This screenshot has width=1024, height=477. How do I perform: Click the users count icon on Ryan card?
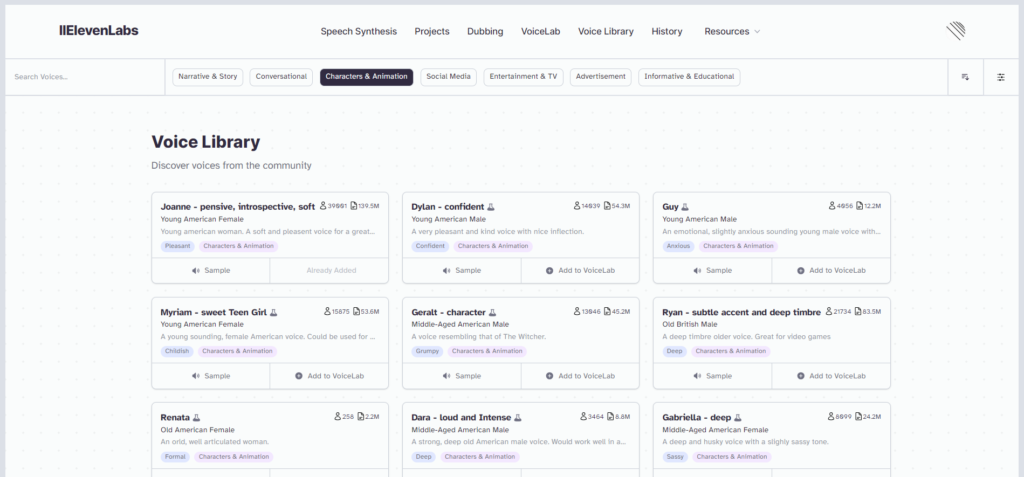click(x=829, y=312)
